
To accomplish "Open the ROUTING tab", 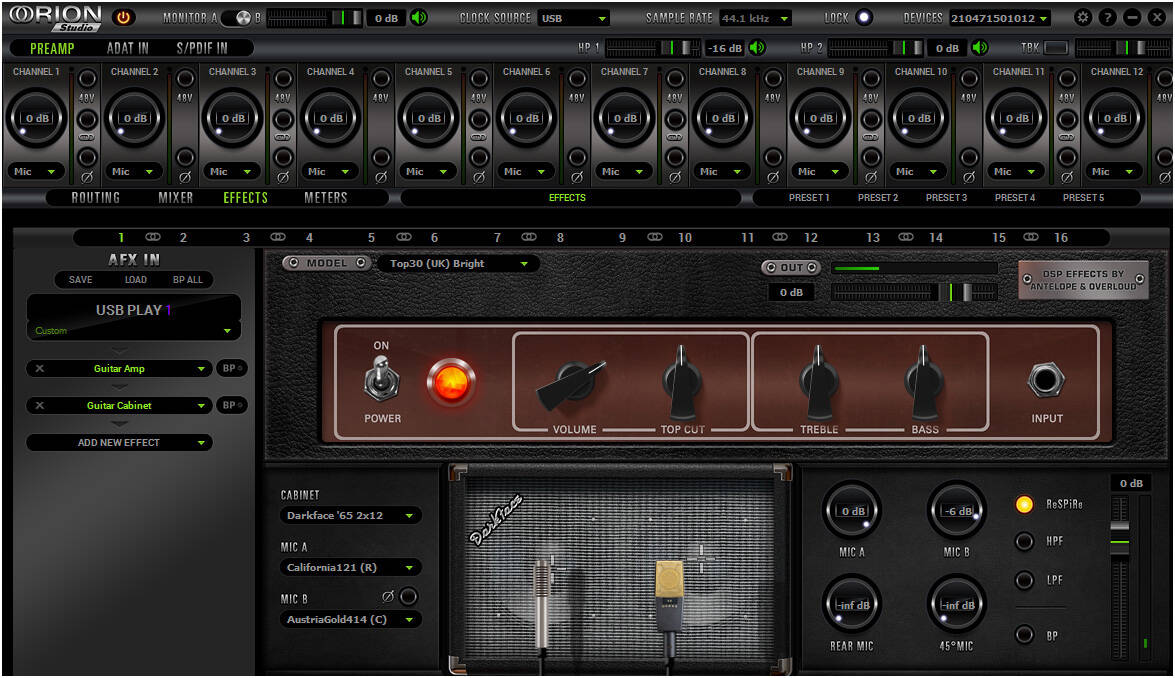I will coord(95,198).
